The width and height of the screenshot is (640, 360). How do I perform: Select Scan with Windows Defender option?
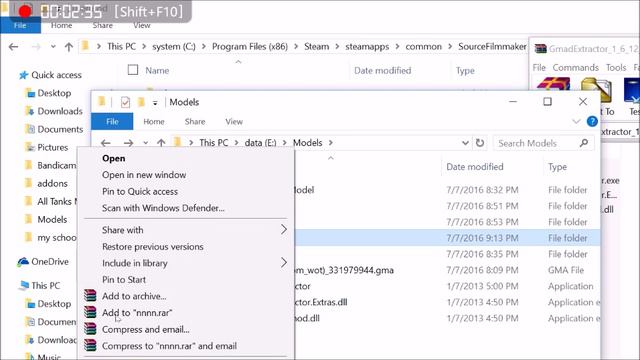click(163, 208)
